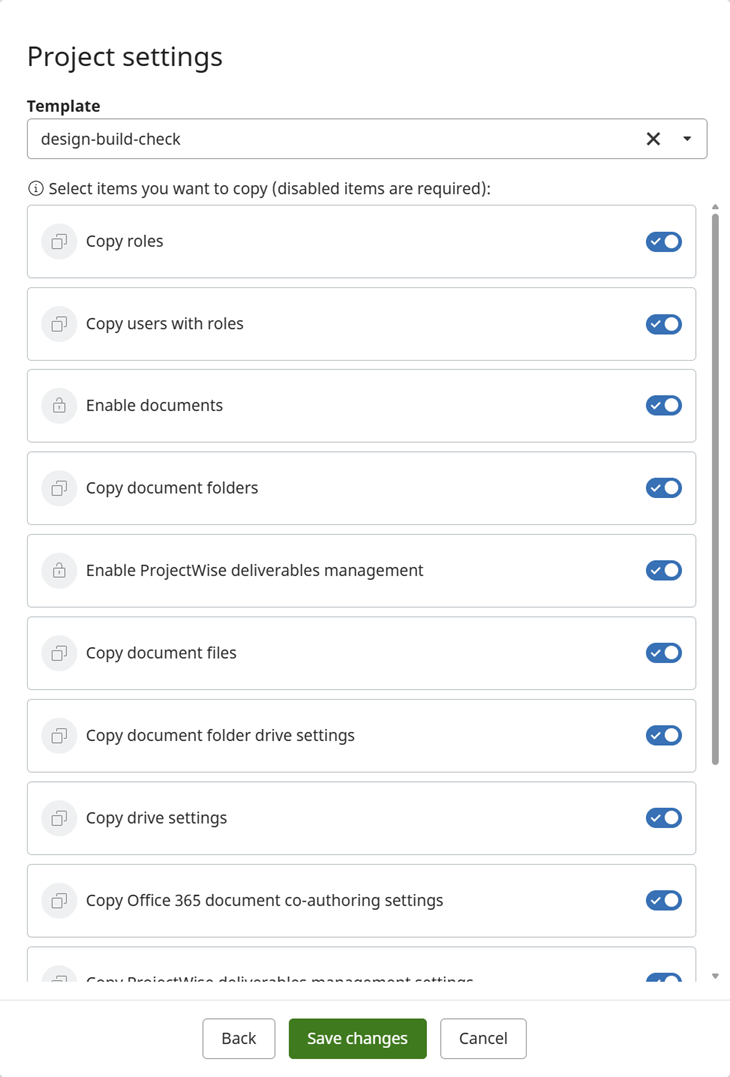The image size is (730, 1077).
Task: Click the copy icon beside Copy users with roles
Action: click(59, 324)
